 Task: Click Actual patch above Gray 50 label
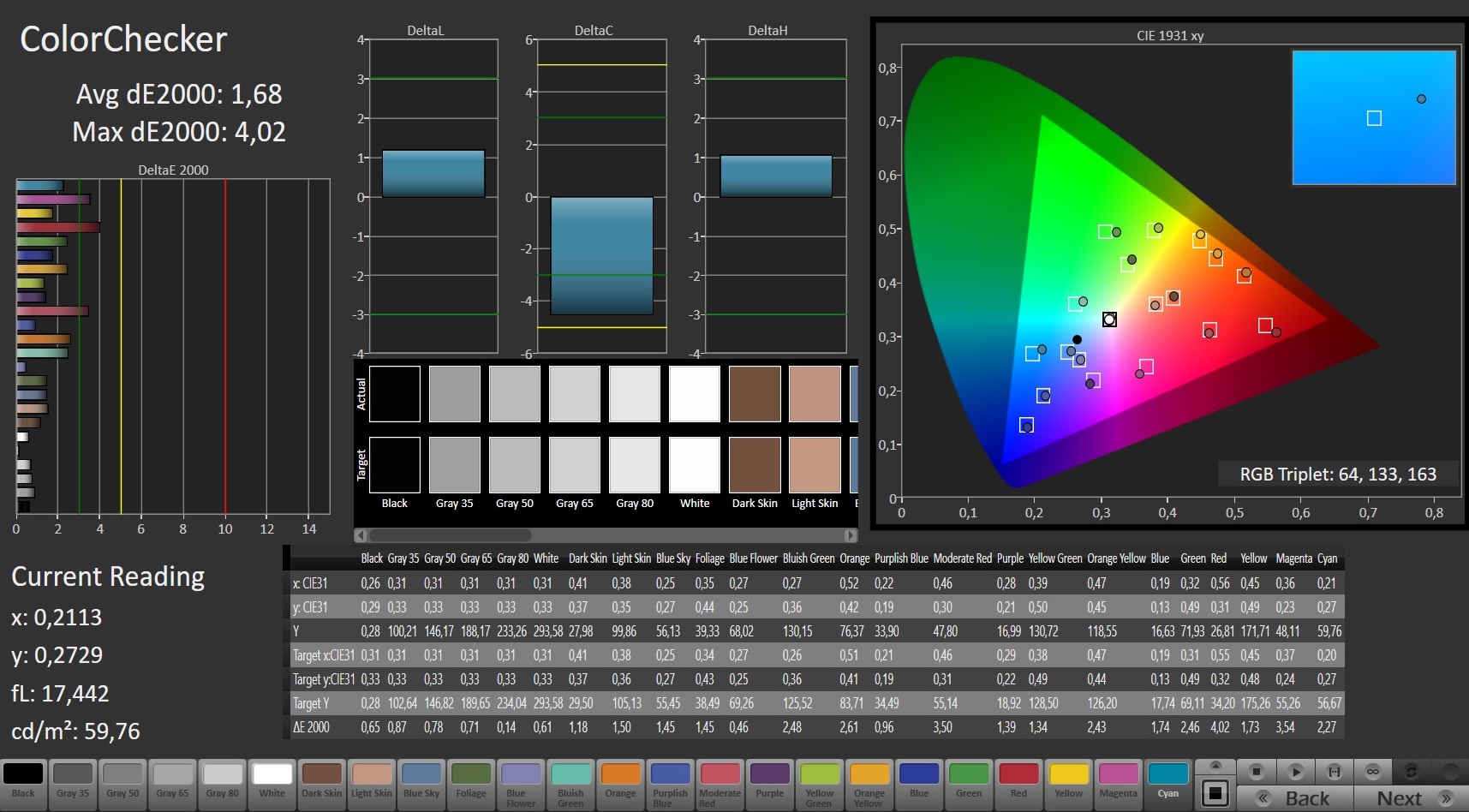click(515, 394)
